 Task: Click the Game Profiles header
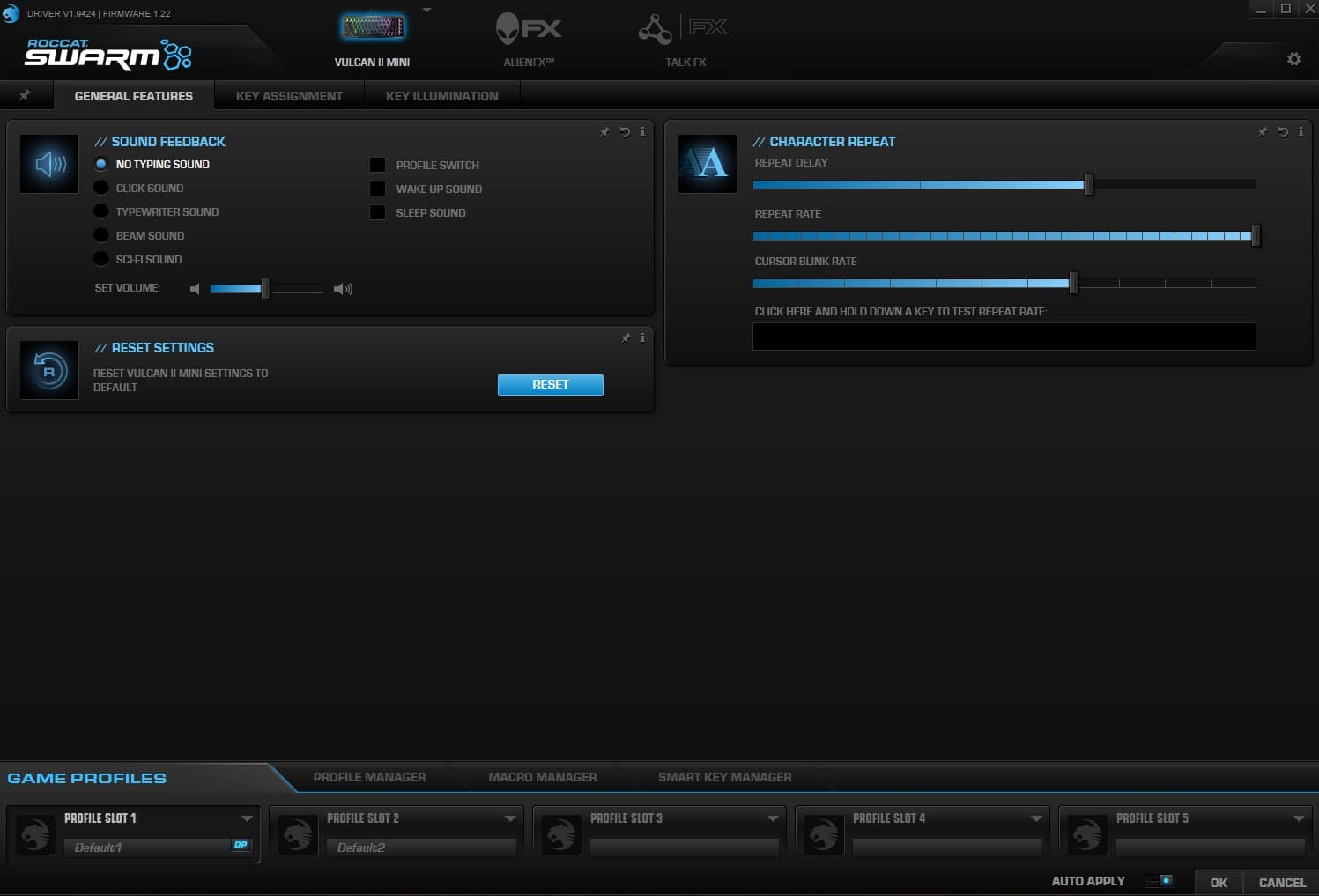click(x=86, y=779)
